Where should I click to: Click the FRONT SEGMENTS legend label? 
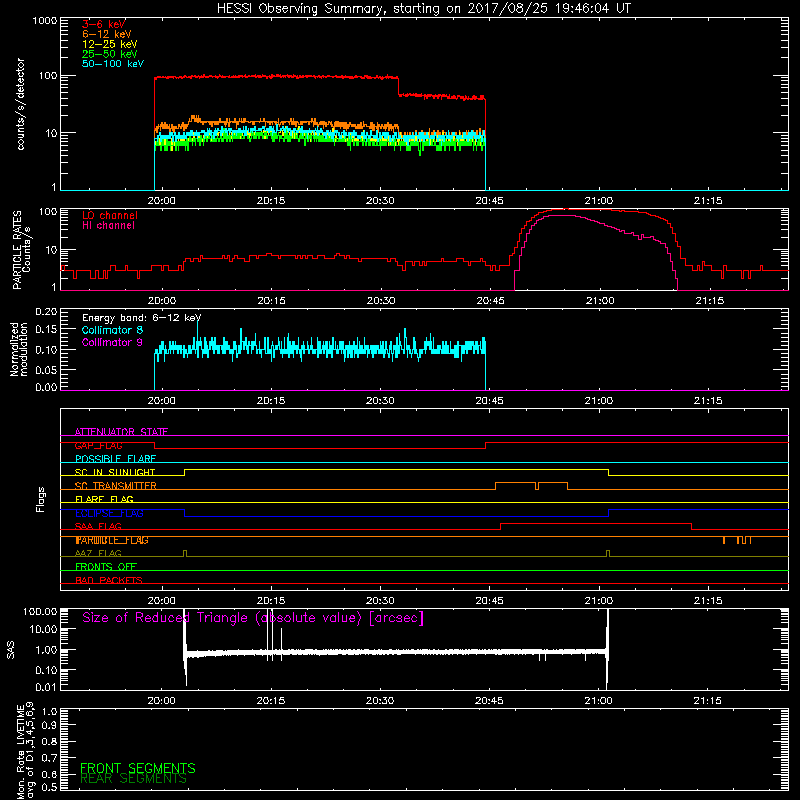click(138, 768)
